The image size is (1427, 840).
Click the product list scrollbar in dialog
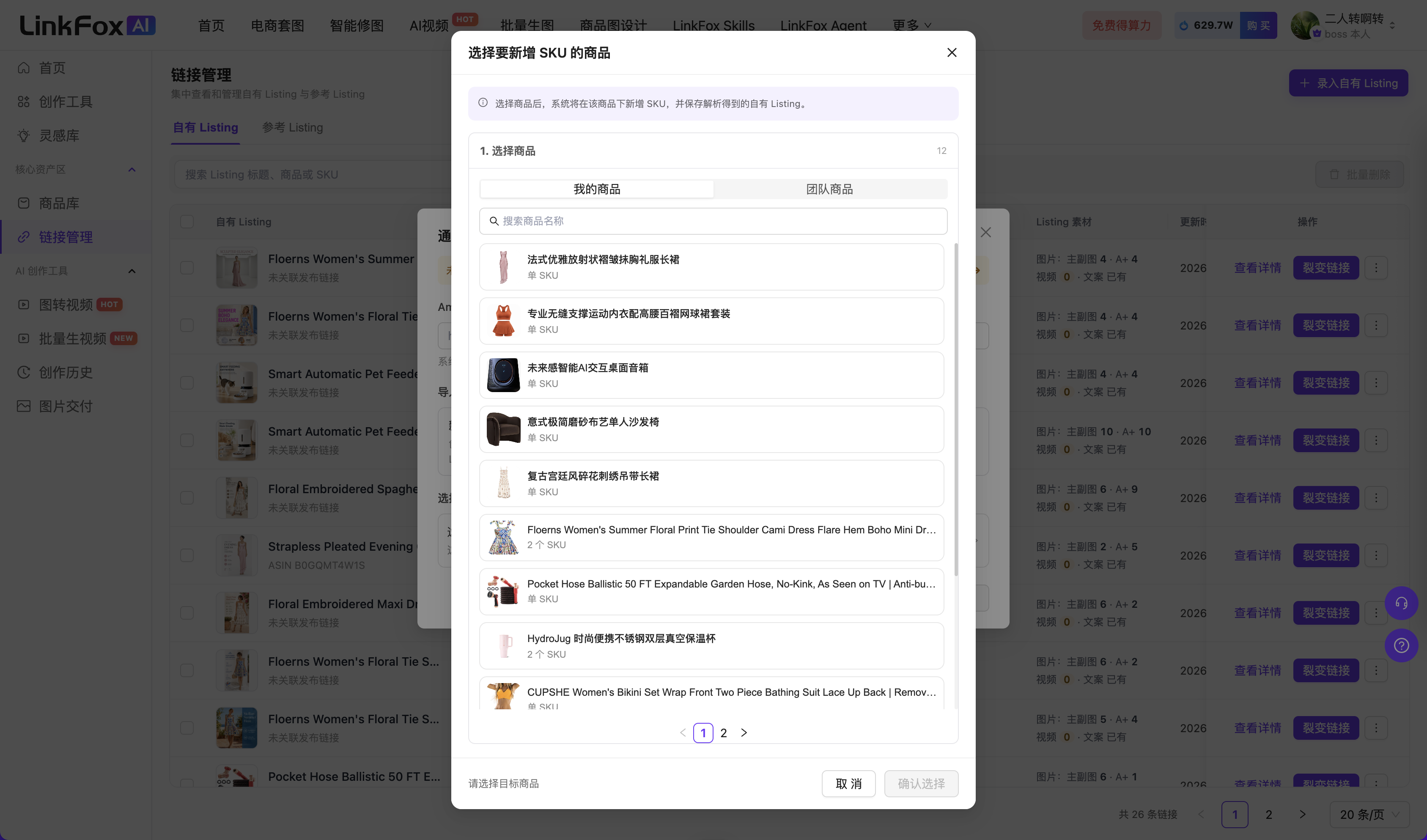pos(956,409)
